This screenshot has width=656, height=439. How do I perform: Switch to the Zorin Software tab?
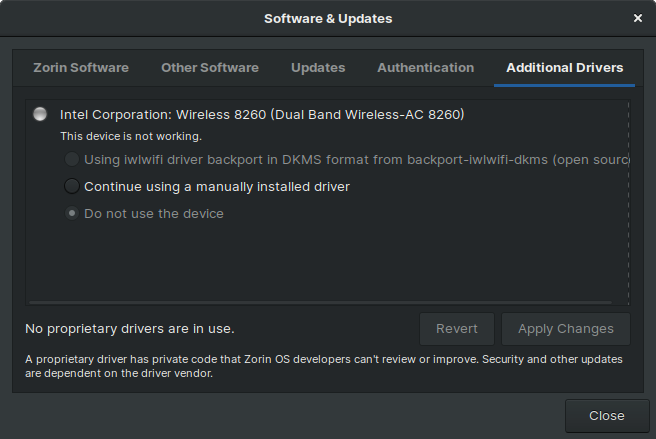[81, 68]
